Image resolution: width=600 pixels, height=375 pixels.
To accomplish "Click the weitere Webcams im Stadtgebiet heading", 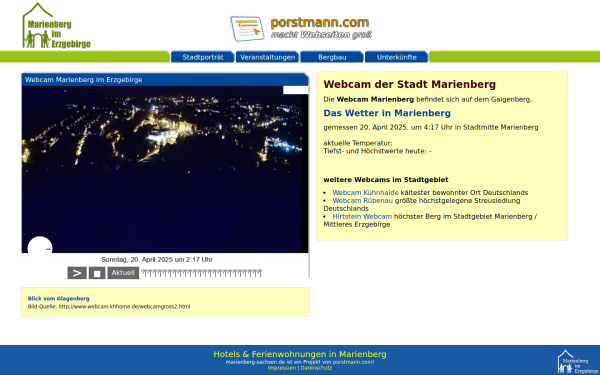I will click(386, 179).
